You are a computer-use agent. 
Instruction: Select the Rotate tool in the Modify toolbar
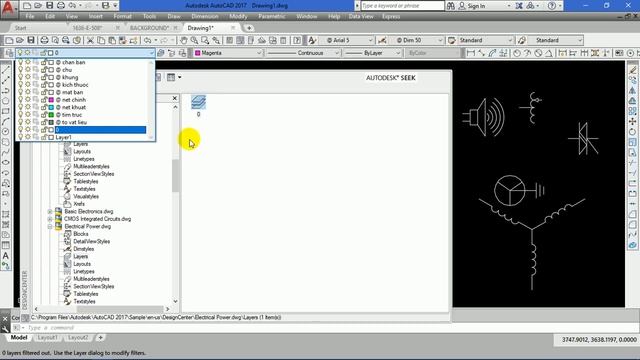click(x=633, y=131)
